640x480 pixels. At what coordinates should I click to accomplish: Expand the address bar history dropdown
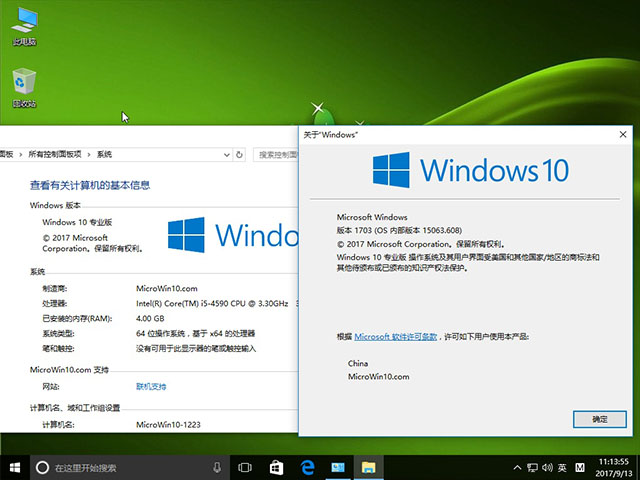227,155
